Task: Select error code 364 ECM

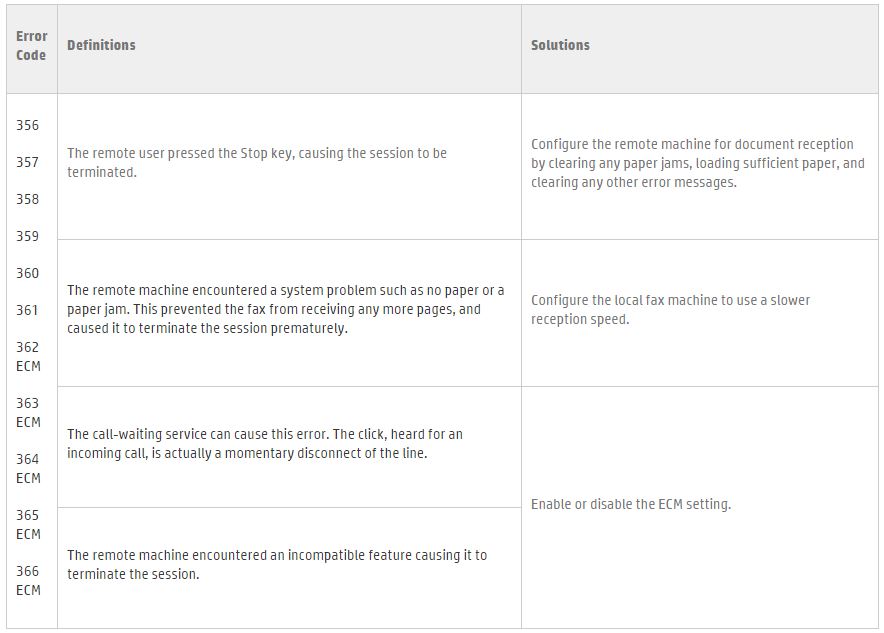Action: click(28, 468)
